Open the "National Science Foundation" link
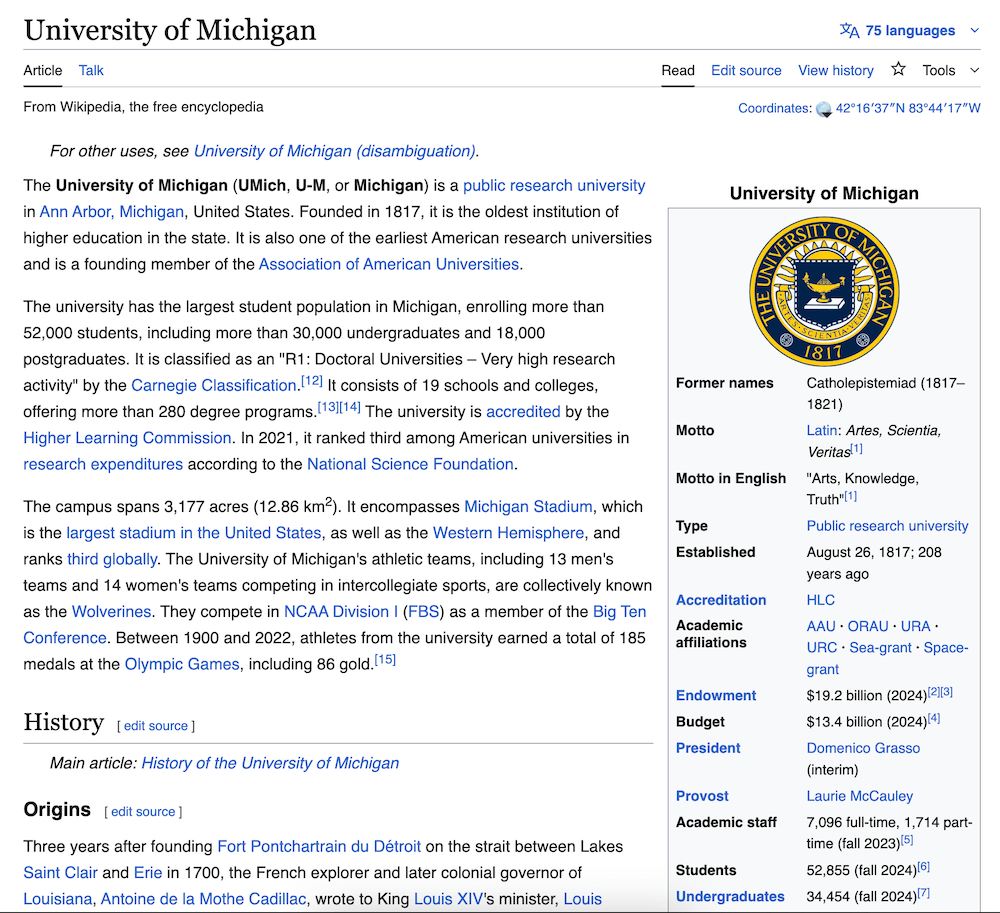The image size is (1000, 913). click(x=410, y=463)
